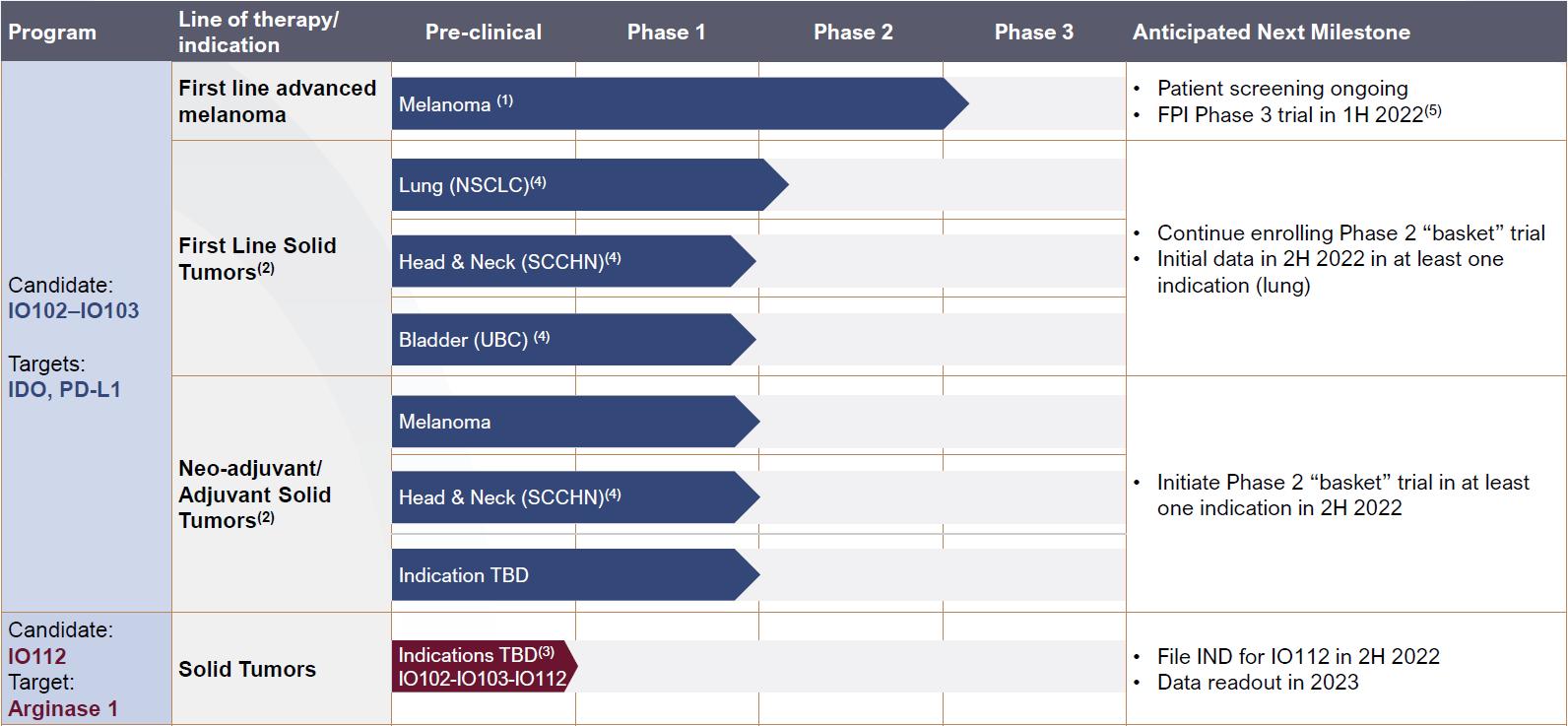Viewport: 1568px width, 726px height.
Task: Click the Neo-adjuvant/Adjuvant Solid Tumors label
Action: tap(254, 495)
